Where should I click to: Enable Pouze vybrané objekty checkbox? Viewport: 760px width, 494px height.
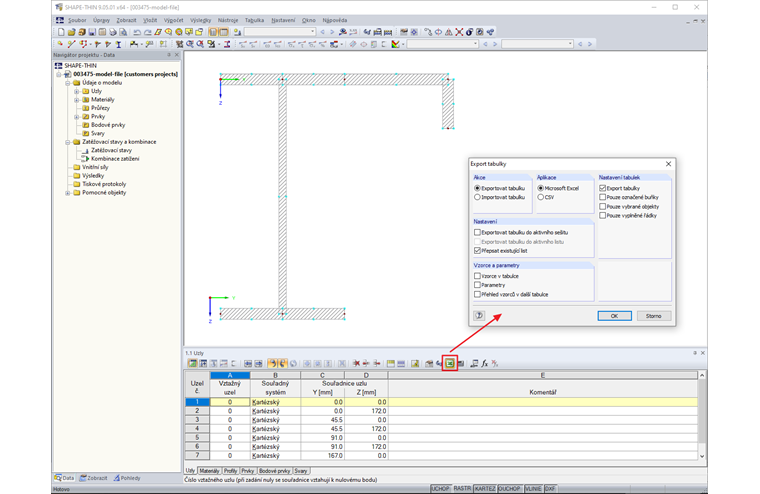click(x=602, y=207)
